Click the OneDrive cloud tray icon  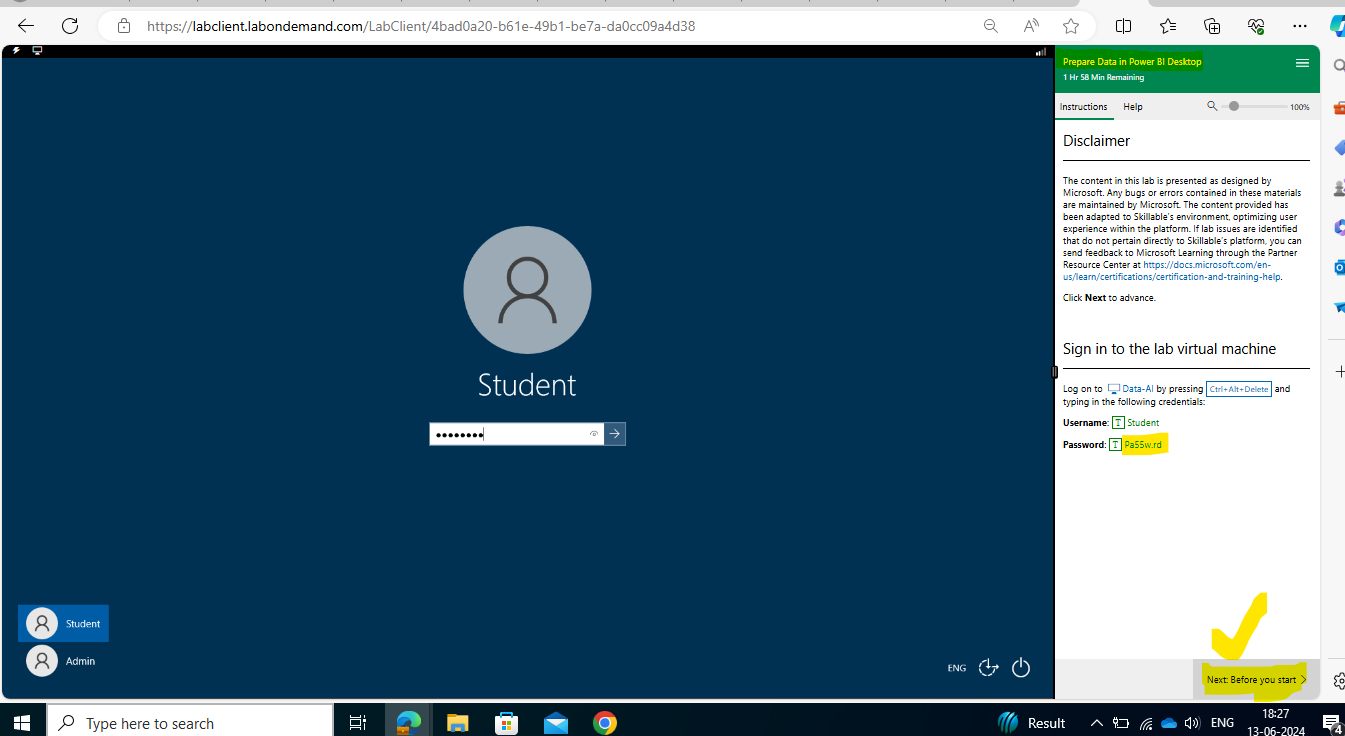[x=1169, y=722]
